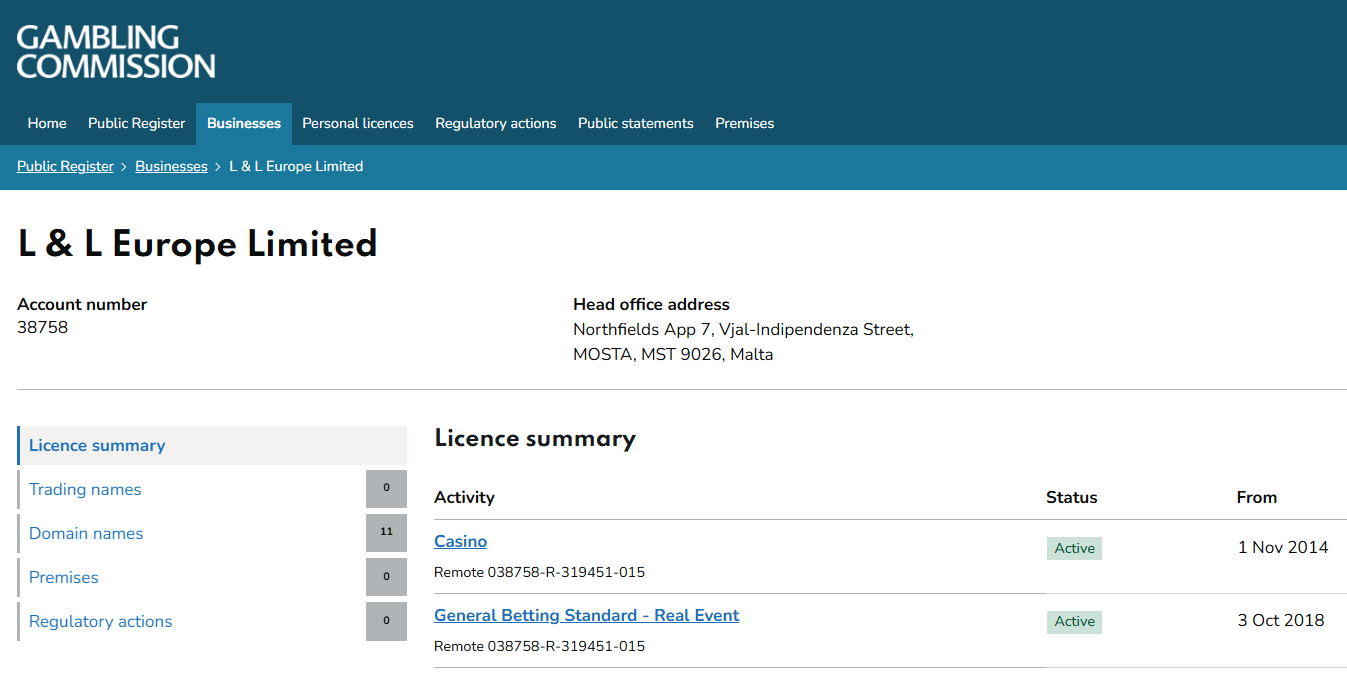
Task: Click Remote licence number under General Betting
Action: pos(539,646)
